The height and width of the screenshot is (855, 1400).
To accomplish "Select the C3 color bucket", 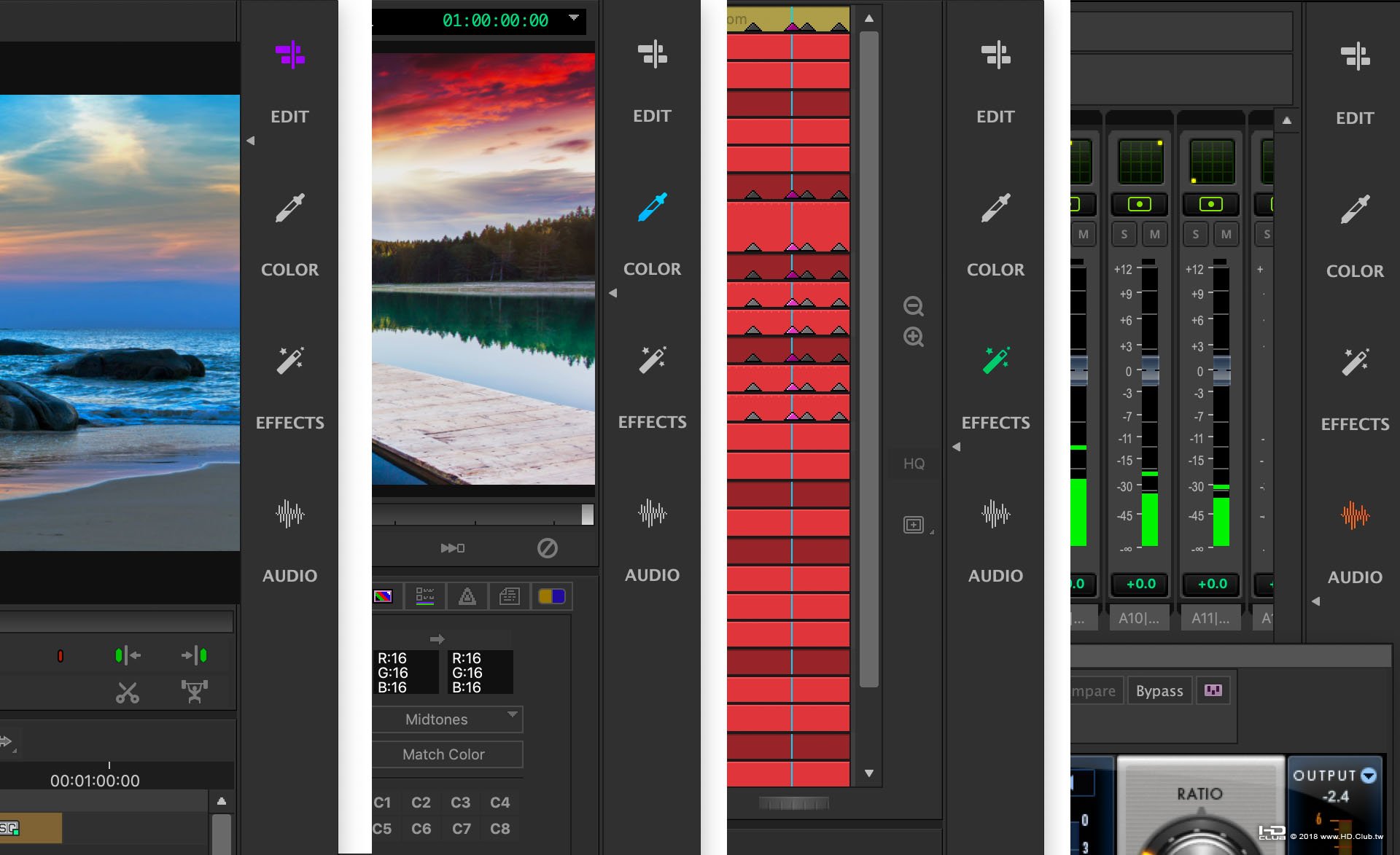I will click(x=460, y=803).
